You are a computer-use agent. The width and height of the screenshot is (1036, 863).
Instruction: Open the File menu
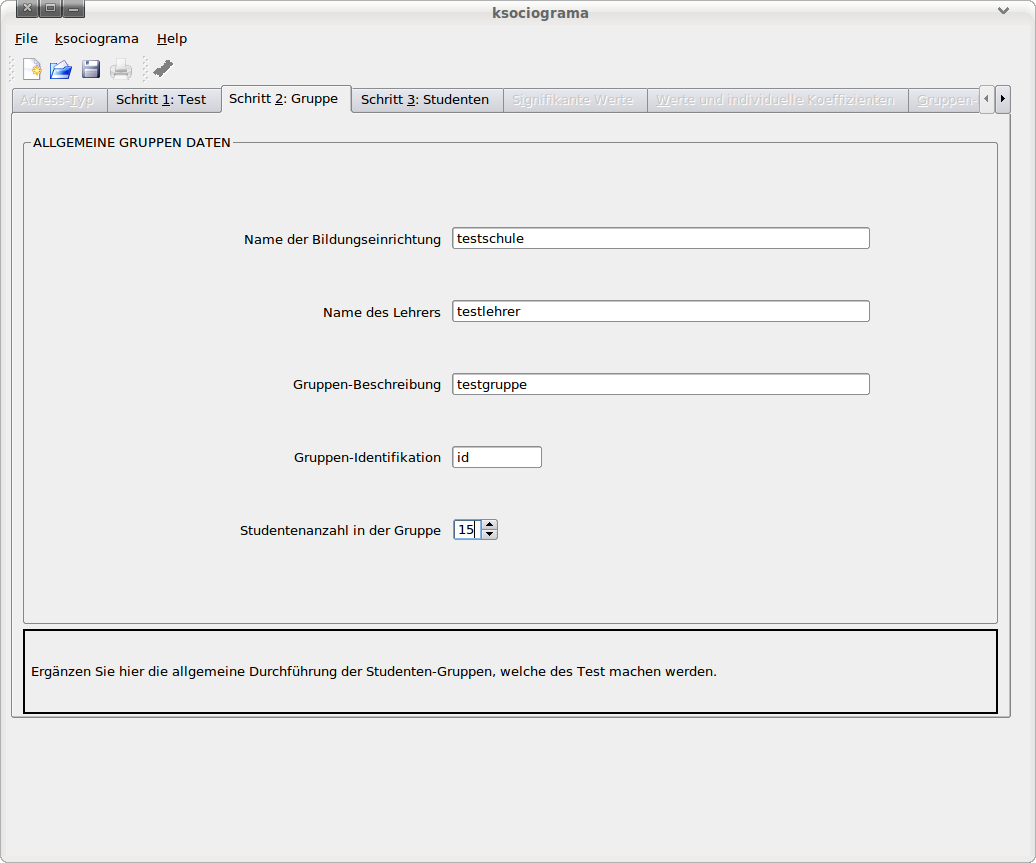(26, 39)
